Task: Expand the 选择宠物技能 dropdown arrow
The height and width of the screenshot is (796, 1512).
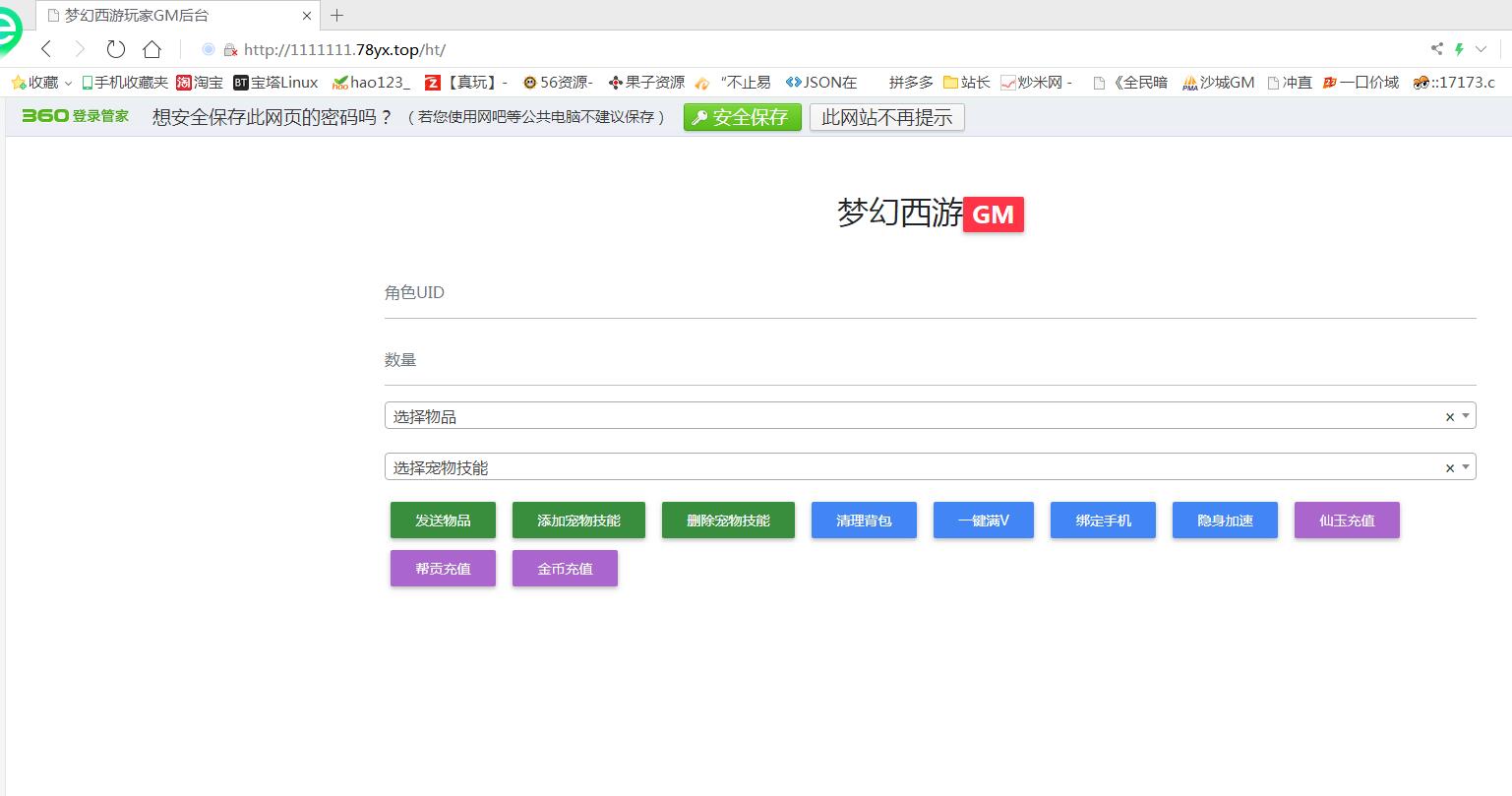Action: 1466,467
